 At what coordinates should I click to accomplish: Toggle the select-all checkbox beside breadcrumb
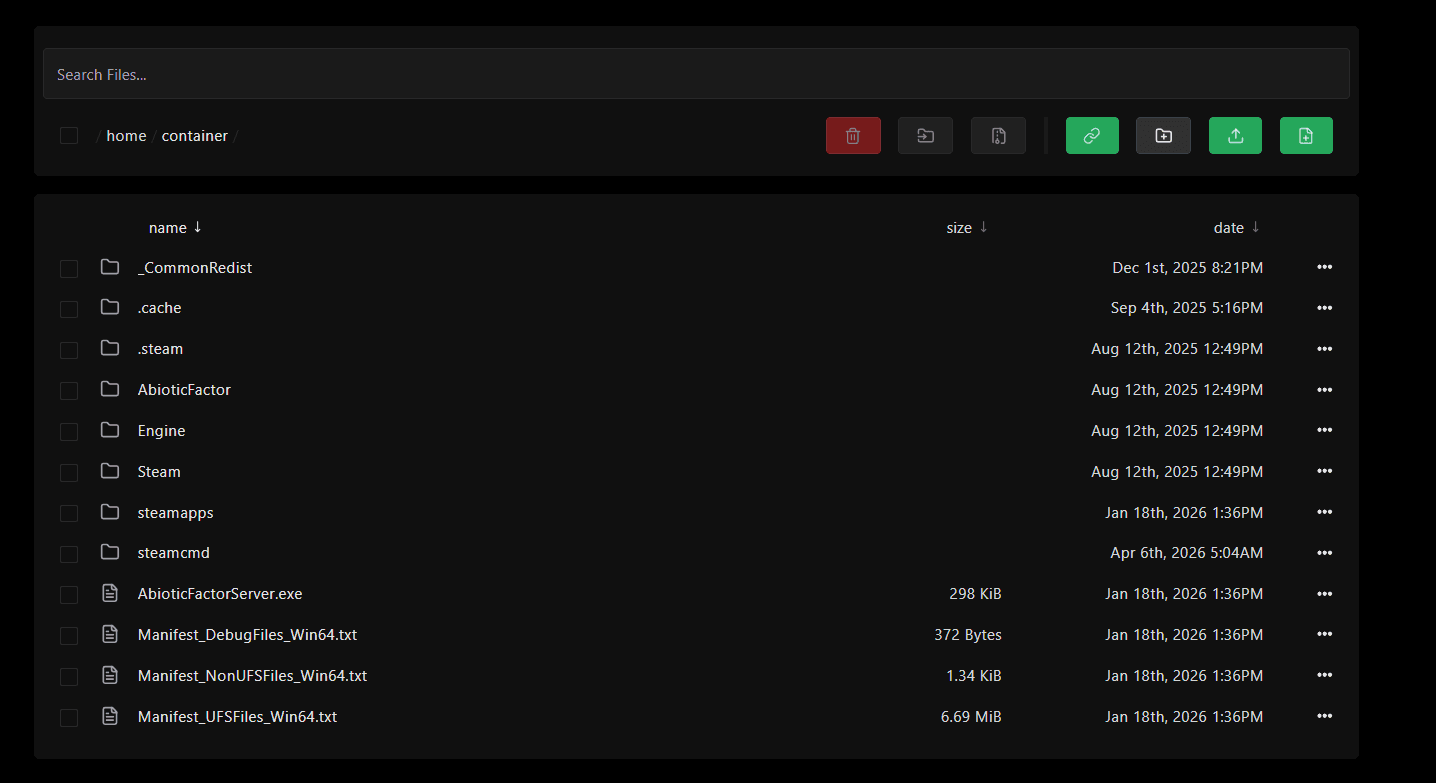tap(69, 136)
